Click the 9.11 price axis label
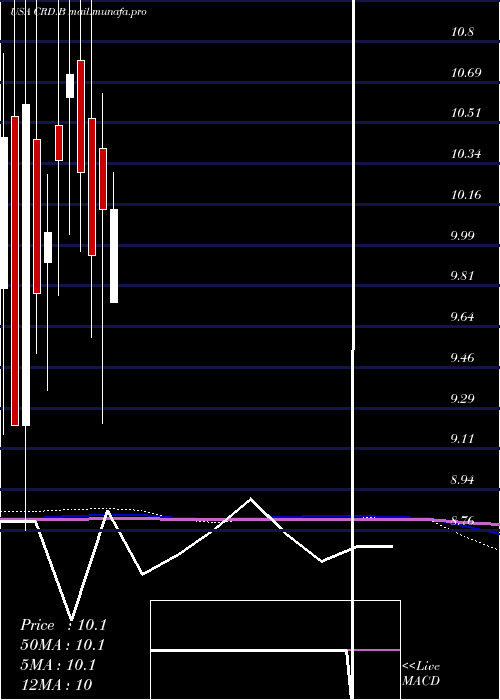 coord(462,439)
